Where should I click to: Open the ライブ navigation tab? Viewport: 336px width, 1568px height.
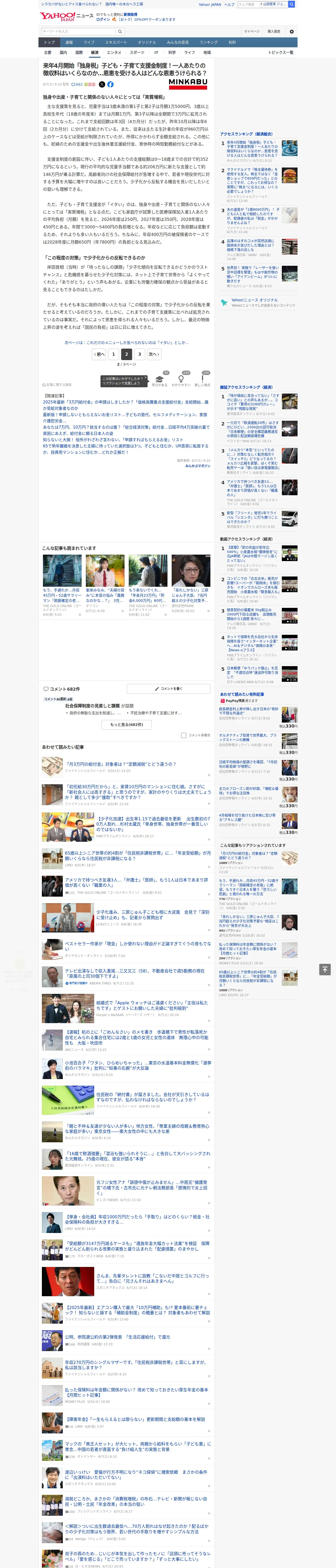89,43
